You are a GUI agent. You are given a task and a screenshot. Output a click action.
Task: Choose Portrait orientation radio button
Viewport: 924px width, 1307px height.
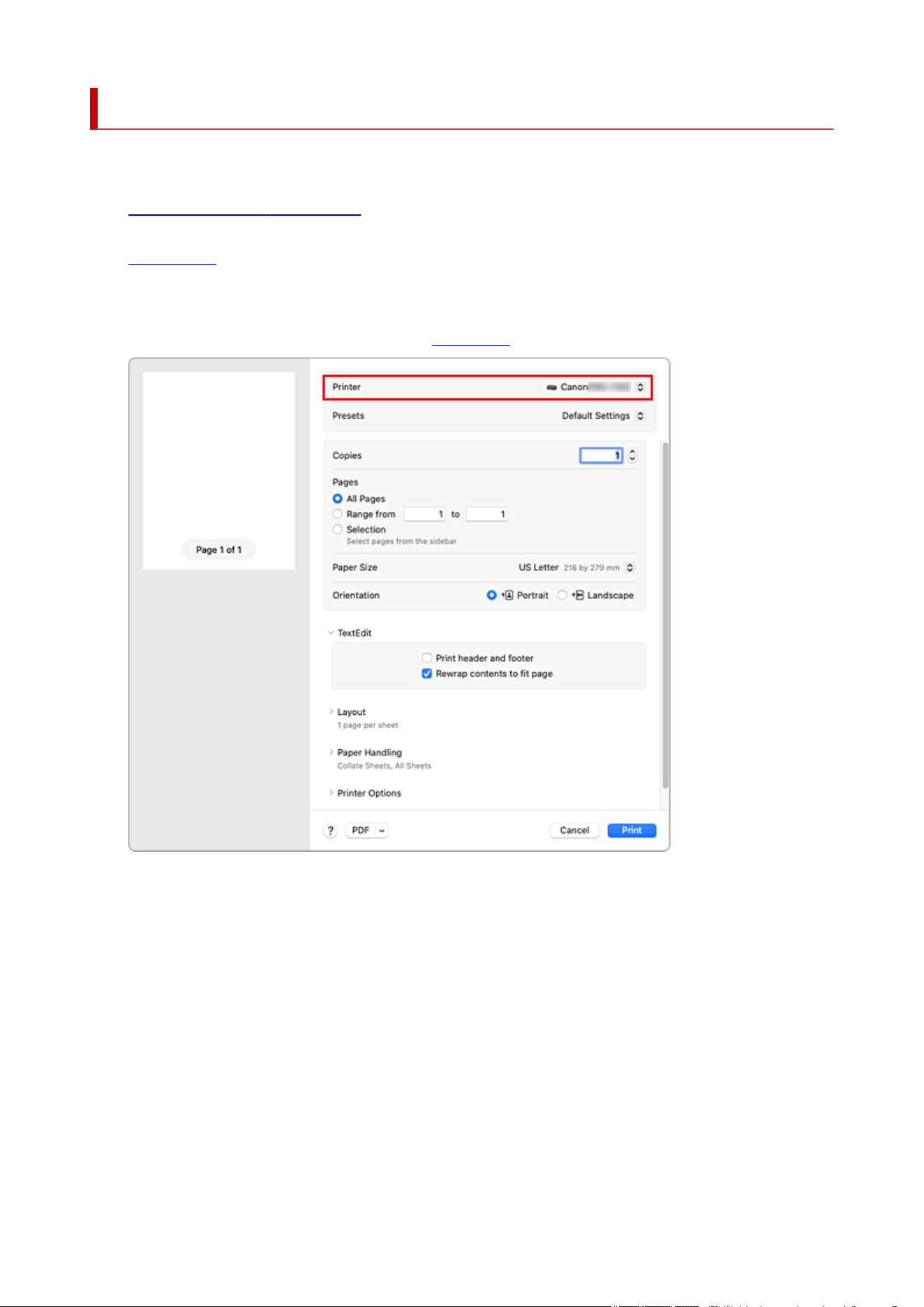491,595
